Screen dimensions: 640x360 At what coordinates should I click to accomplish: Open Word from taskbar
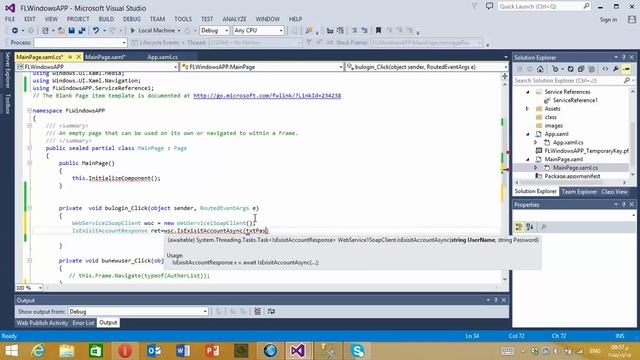[183, 351]
